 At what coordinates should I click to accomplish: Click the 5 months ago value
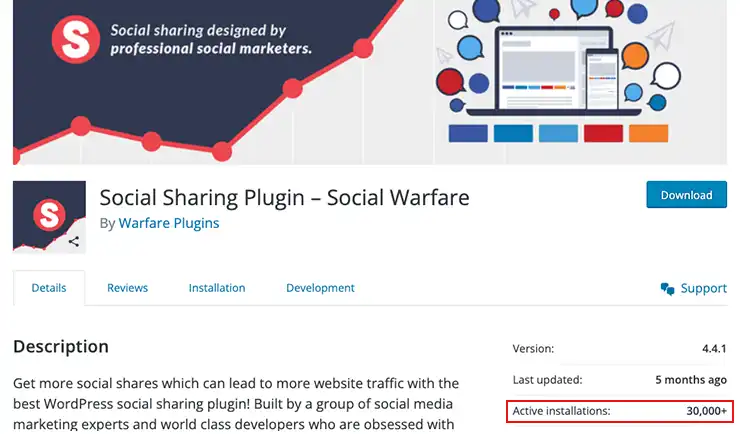(691, 380)
